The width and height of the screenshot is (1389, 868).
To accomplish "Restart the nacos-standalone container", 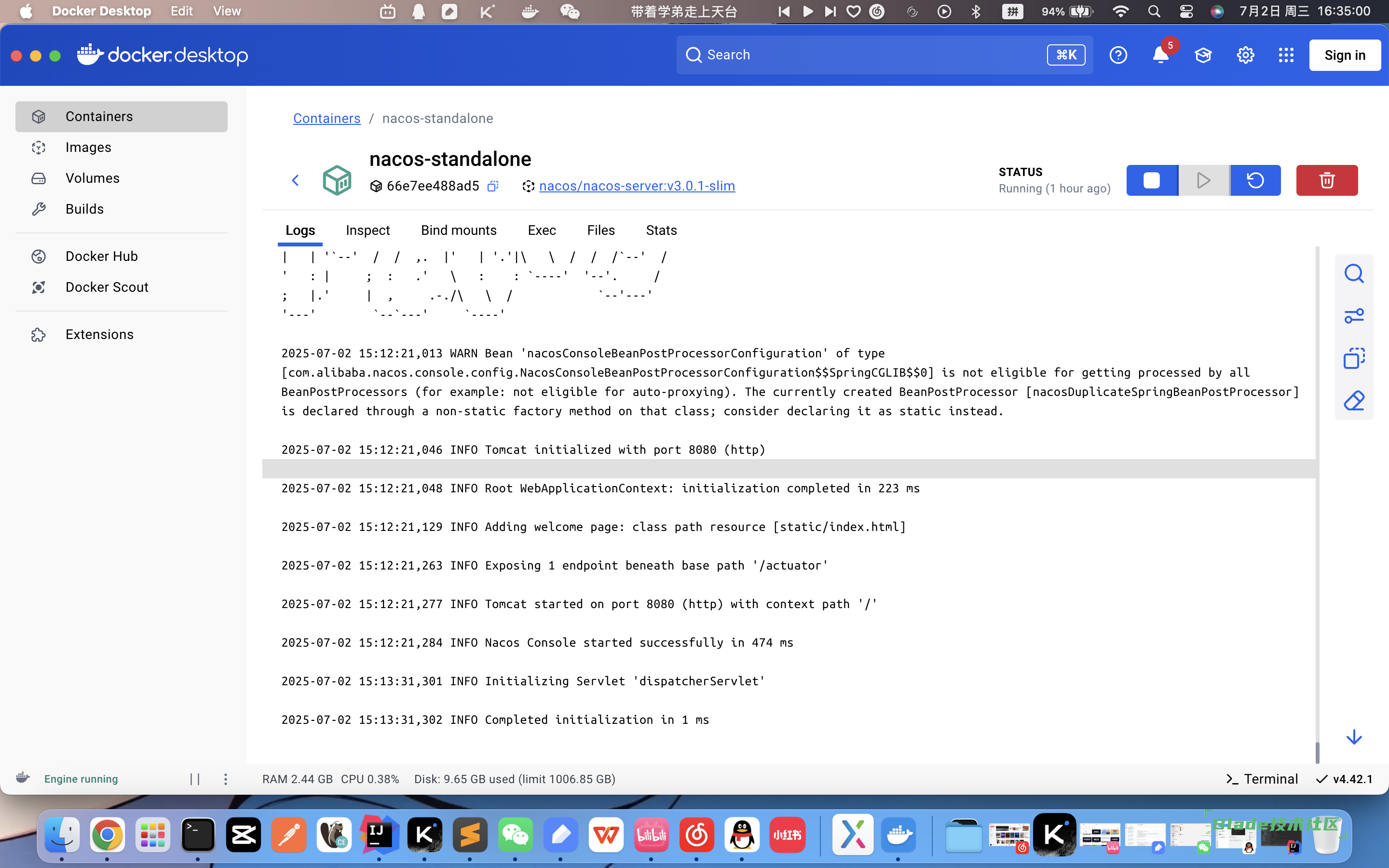I will (1255, 180).
